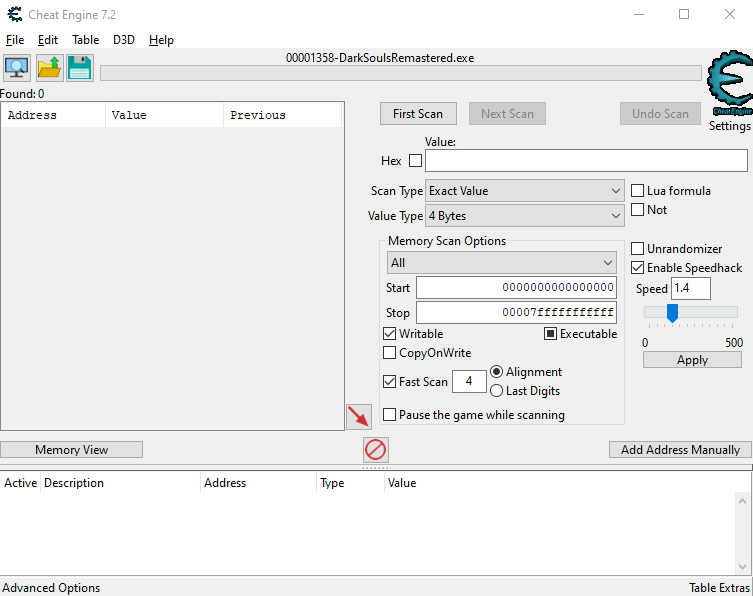
Task: Expand the memory region All dropdown
Action: click(x=502, y=263)
